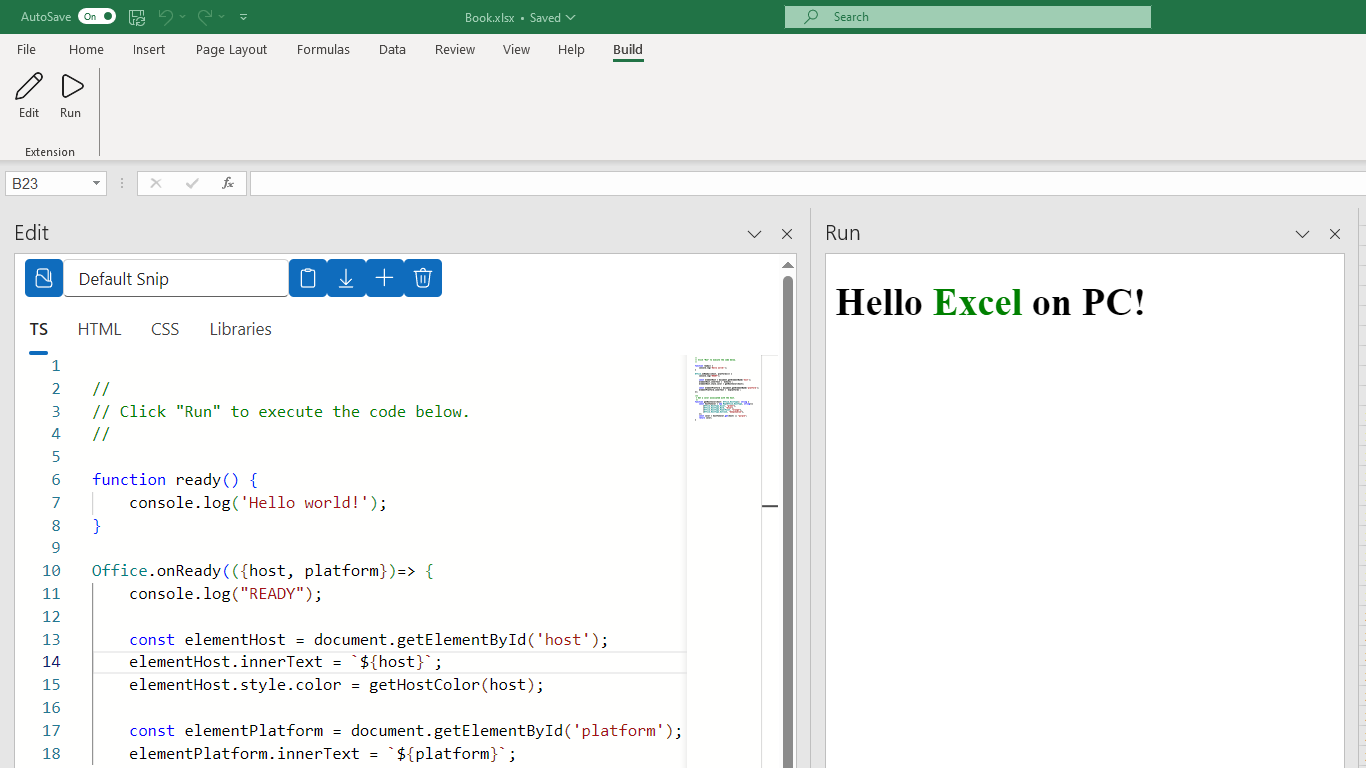Image resolution: width=1366 pixels, height=768 pixels.
Task: Click the 'const elementPlatform' code line
Action: coord(406,731)
